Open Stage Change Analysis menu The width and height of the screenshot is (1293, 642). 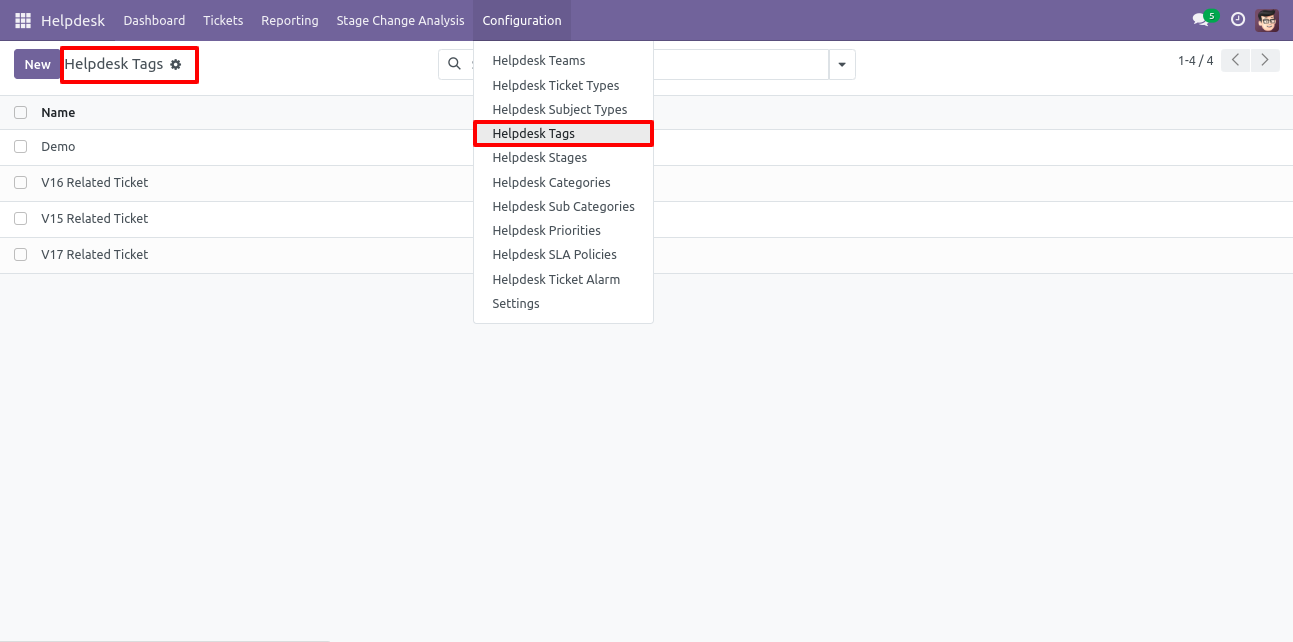(400, 20)
